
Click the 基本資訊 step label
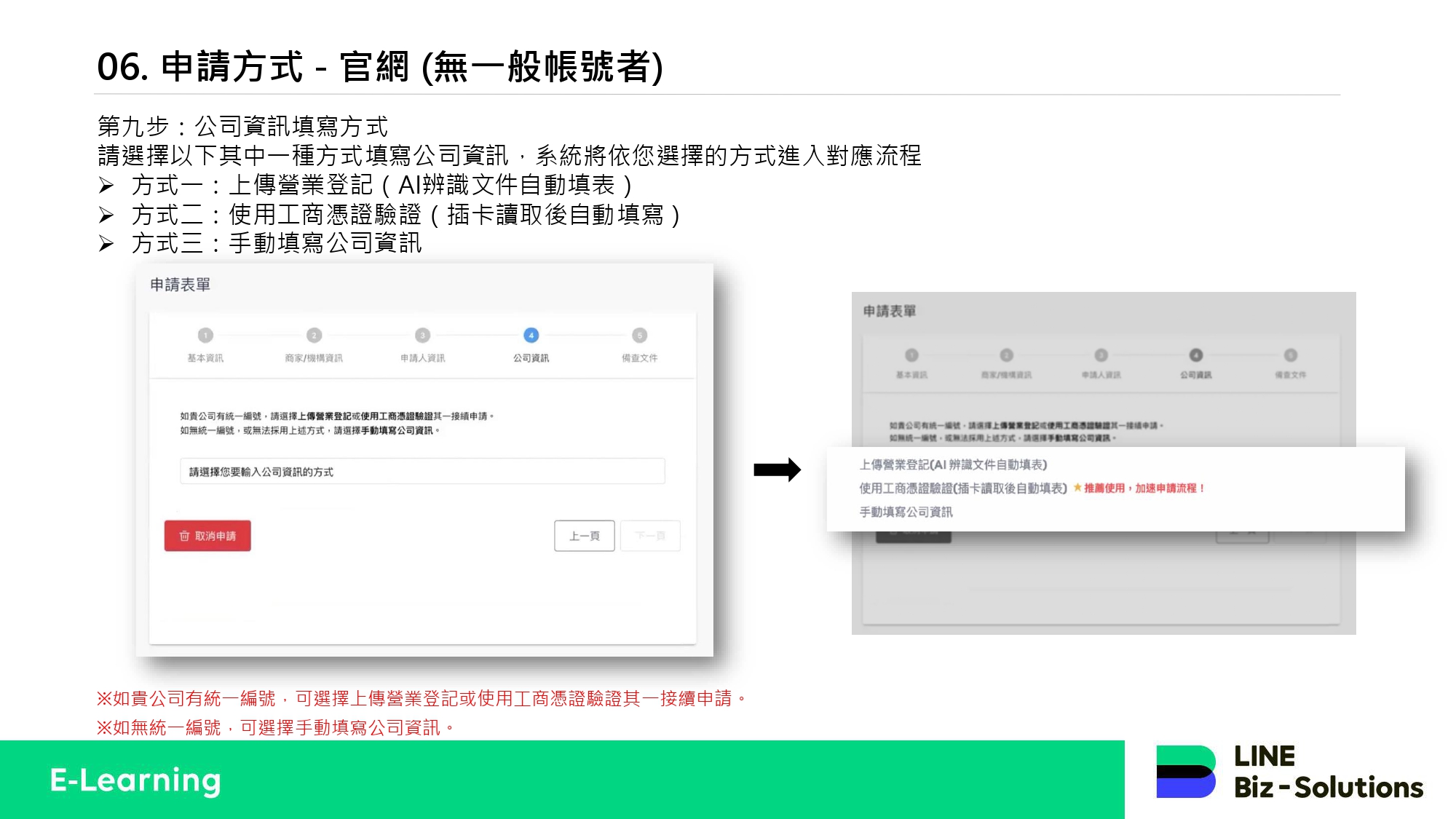205,358
